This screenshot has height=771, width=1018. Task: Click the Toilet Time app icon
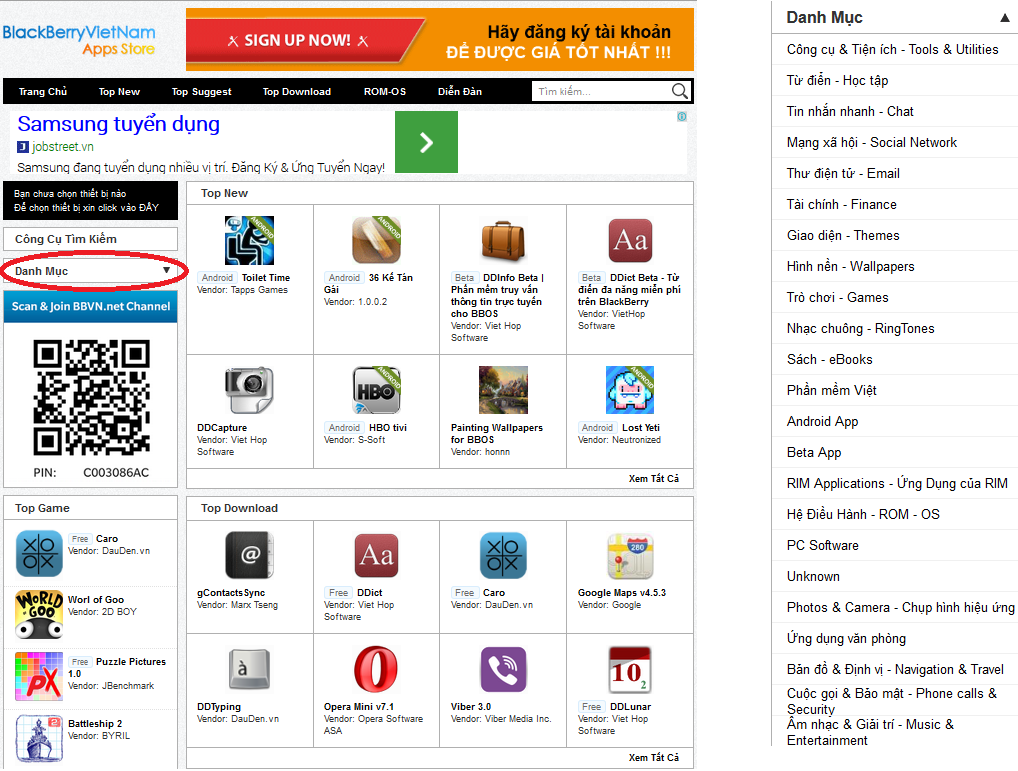[x=249, y=241]
